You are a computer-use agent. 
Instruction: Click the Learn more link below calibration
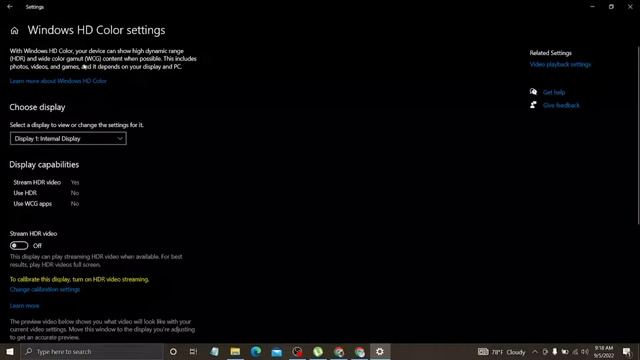24,306
